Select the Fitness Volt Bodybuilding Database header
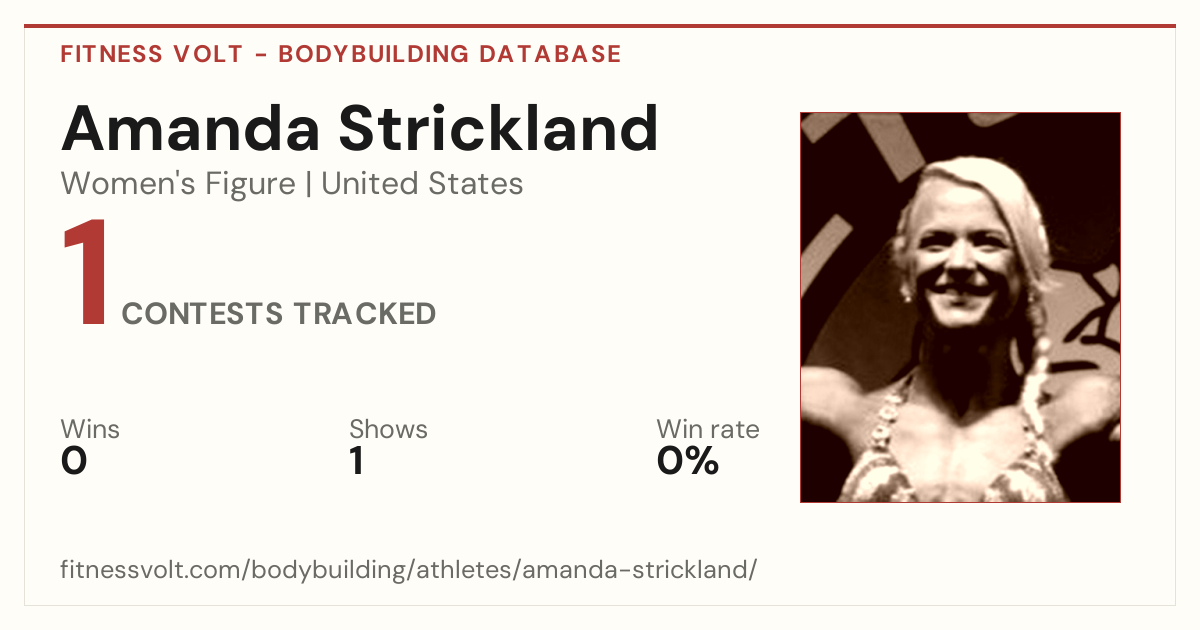Viewport: 1200px width, 630px height. (x=341, y=54)
